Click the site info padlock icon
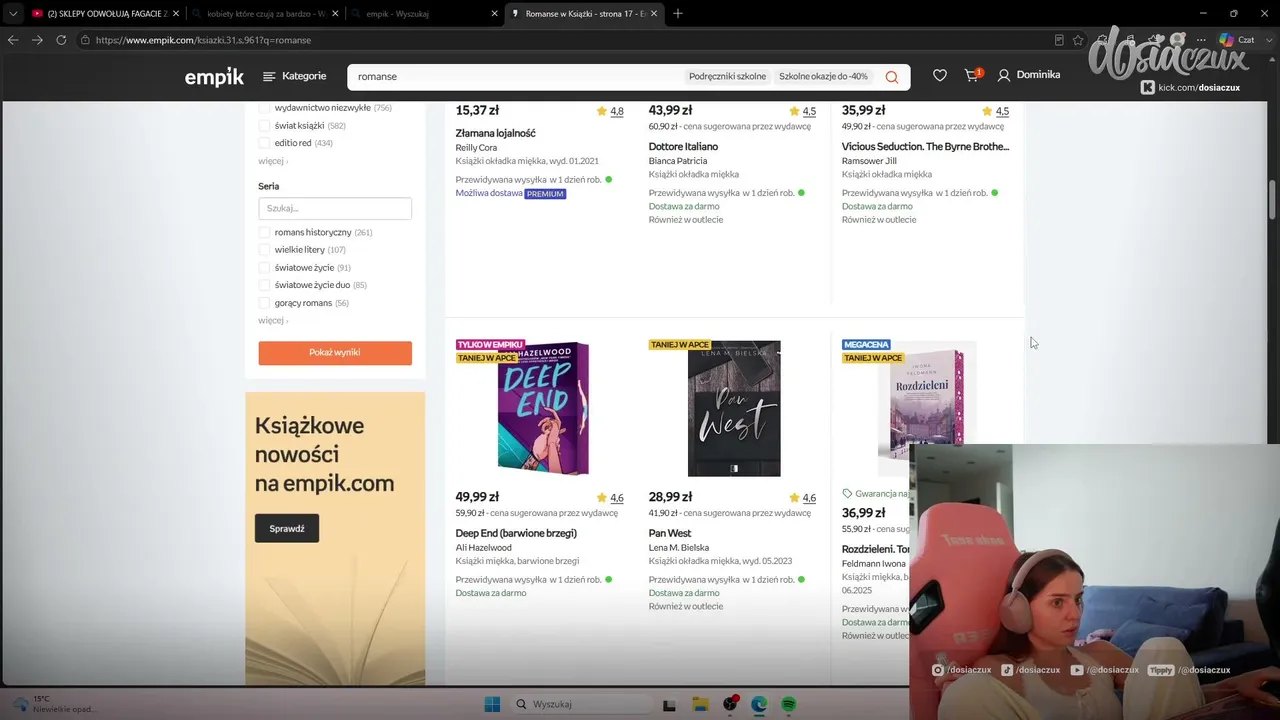 coord(86,40)
